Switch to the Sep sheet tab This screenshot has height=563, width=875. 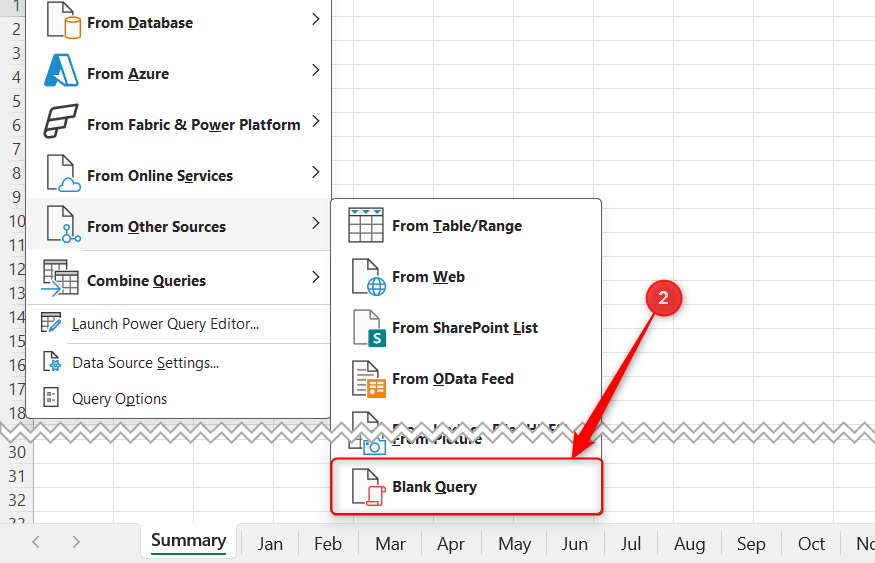[751, 544]
